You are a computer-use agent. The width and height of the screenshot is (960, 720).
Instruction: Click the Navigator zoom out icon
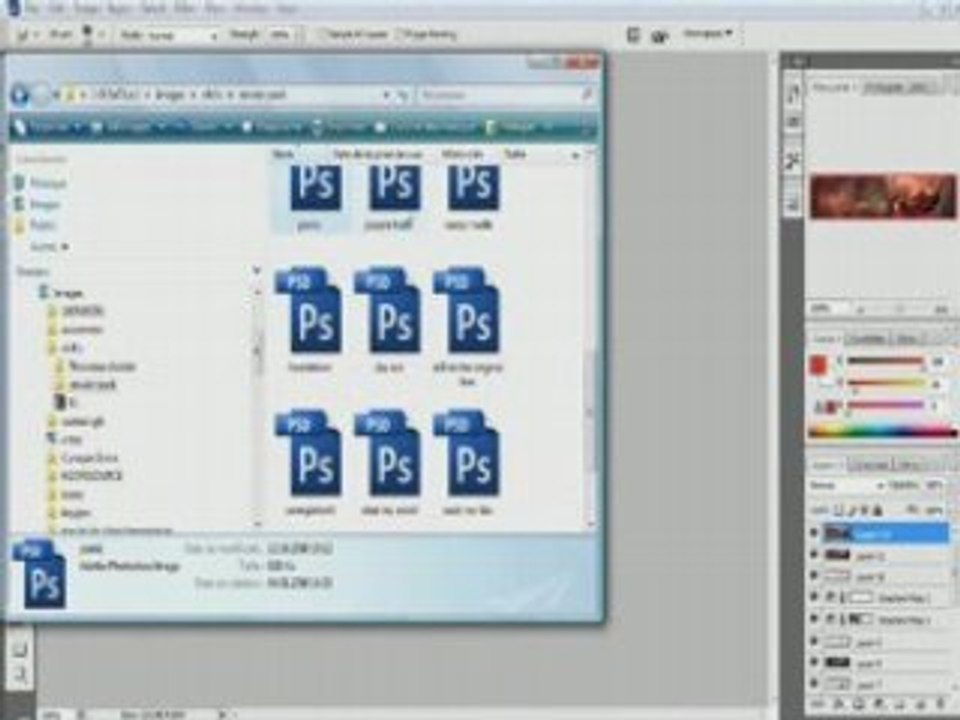tap(861, 309)
